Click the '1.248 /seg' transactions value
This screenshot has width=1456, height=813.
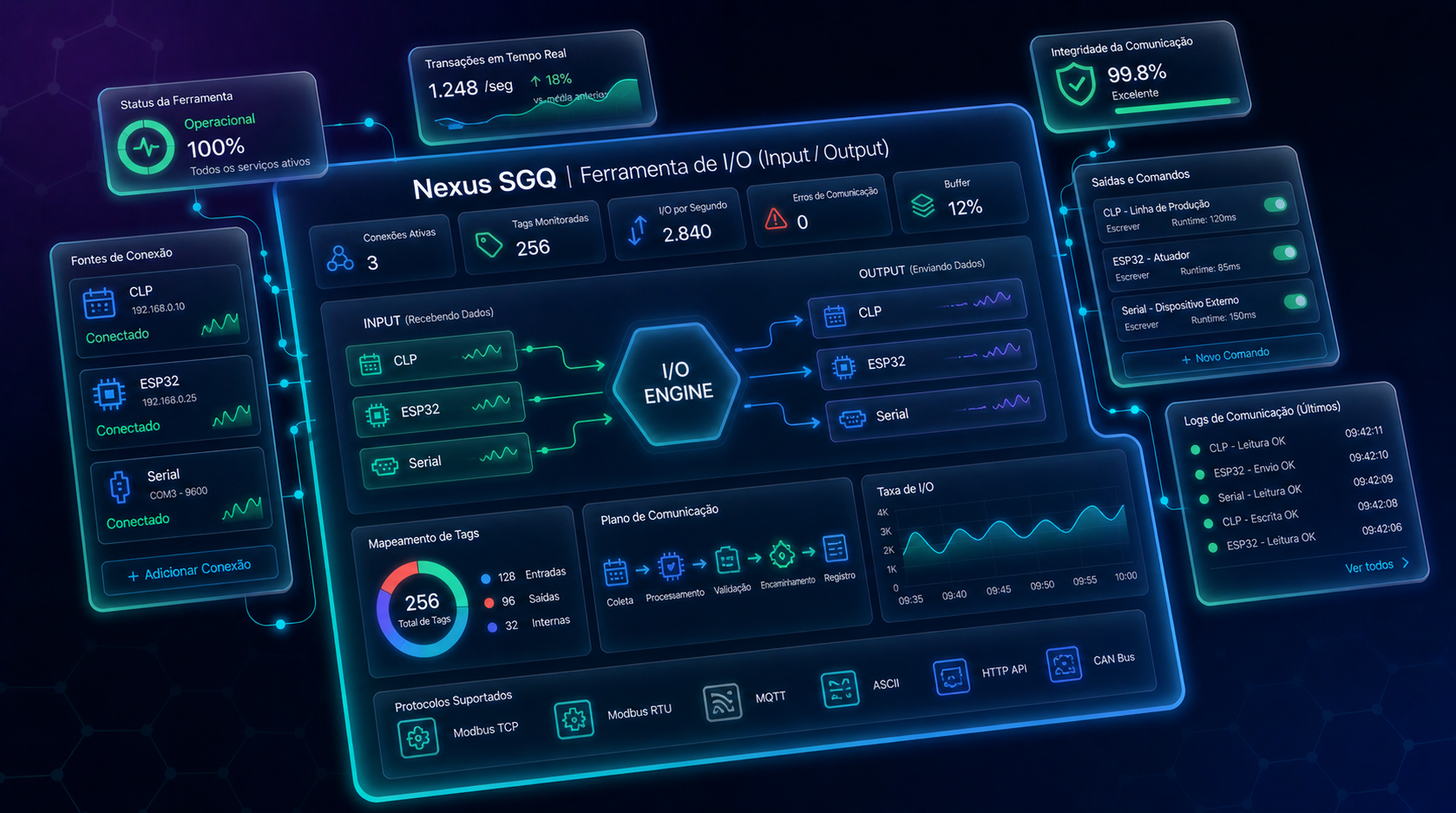click(x=470, y=88)
